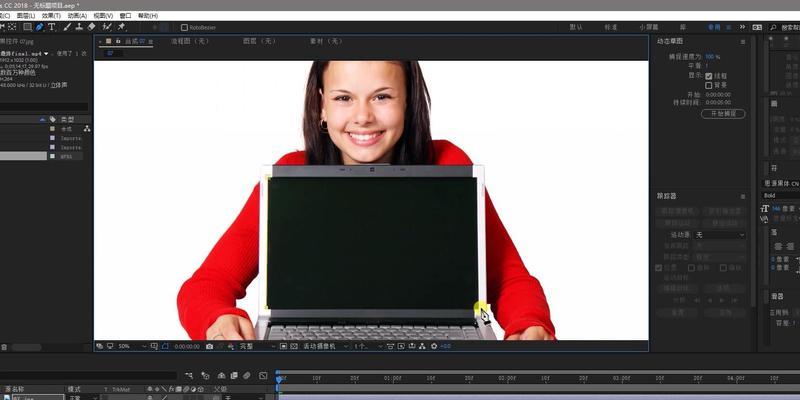Image resolution: width=800 pixels, height=400 pixels.
Task: Switch to the 素材 (无) tab
Action: (x=326, y=41)
